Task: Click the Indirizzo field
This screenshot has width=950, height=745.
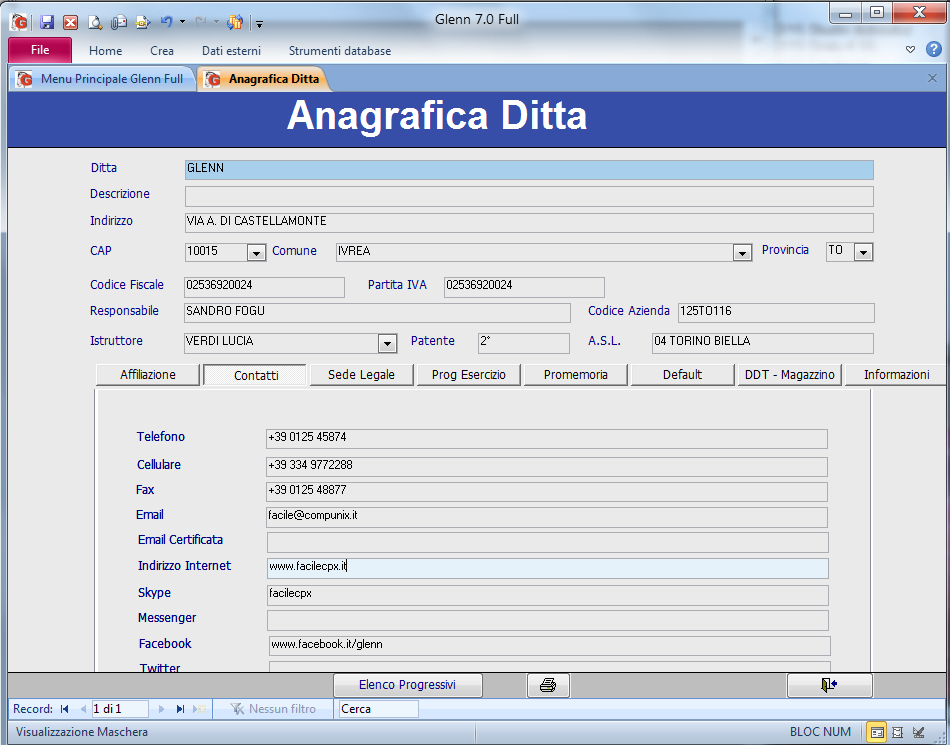Action: tap(529, 222)
